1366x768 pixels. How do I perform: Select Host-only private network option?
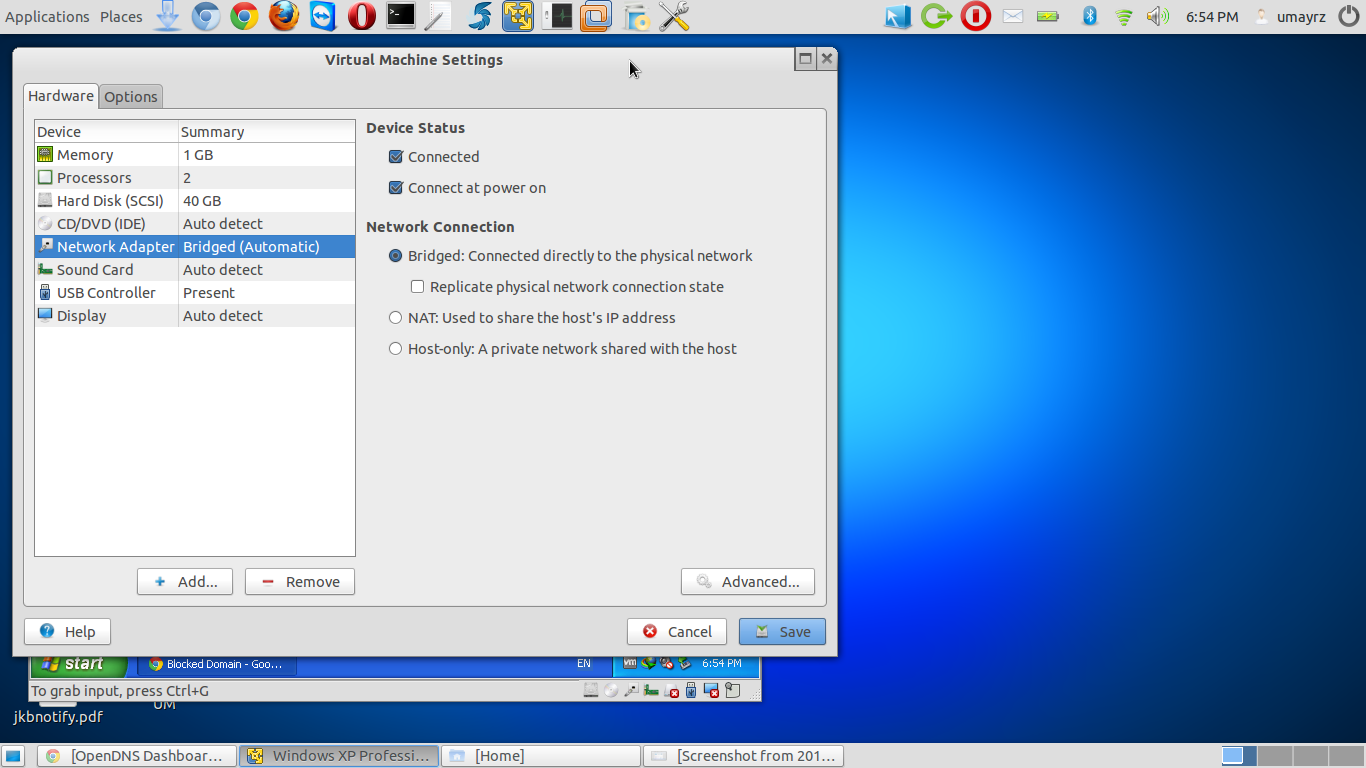(x=396, y=349)
